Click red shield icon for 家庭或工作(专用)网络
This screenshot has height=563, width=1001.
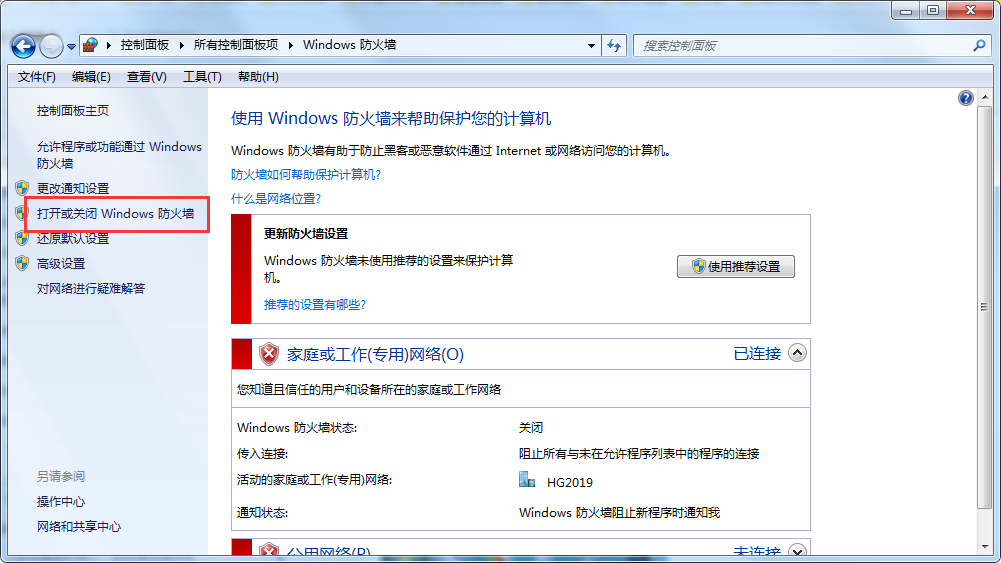click(x=269, y=354)
